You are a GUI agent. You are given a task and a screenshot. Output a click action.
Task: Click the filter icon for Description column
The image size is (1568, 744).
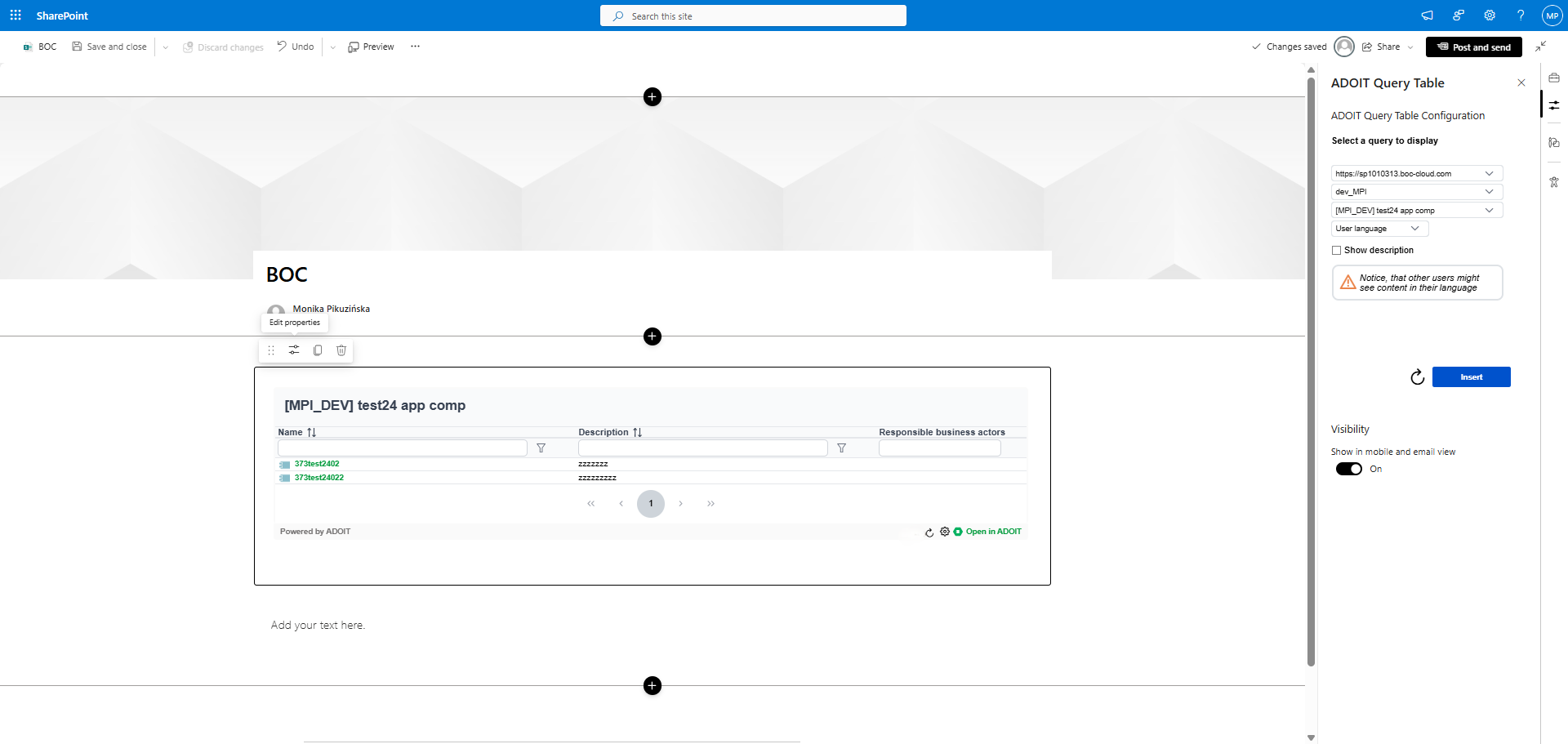coord(841,448)
